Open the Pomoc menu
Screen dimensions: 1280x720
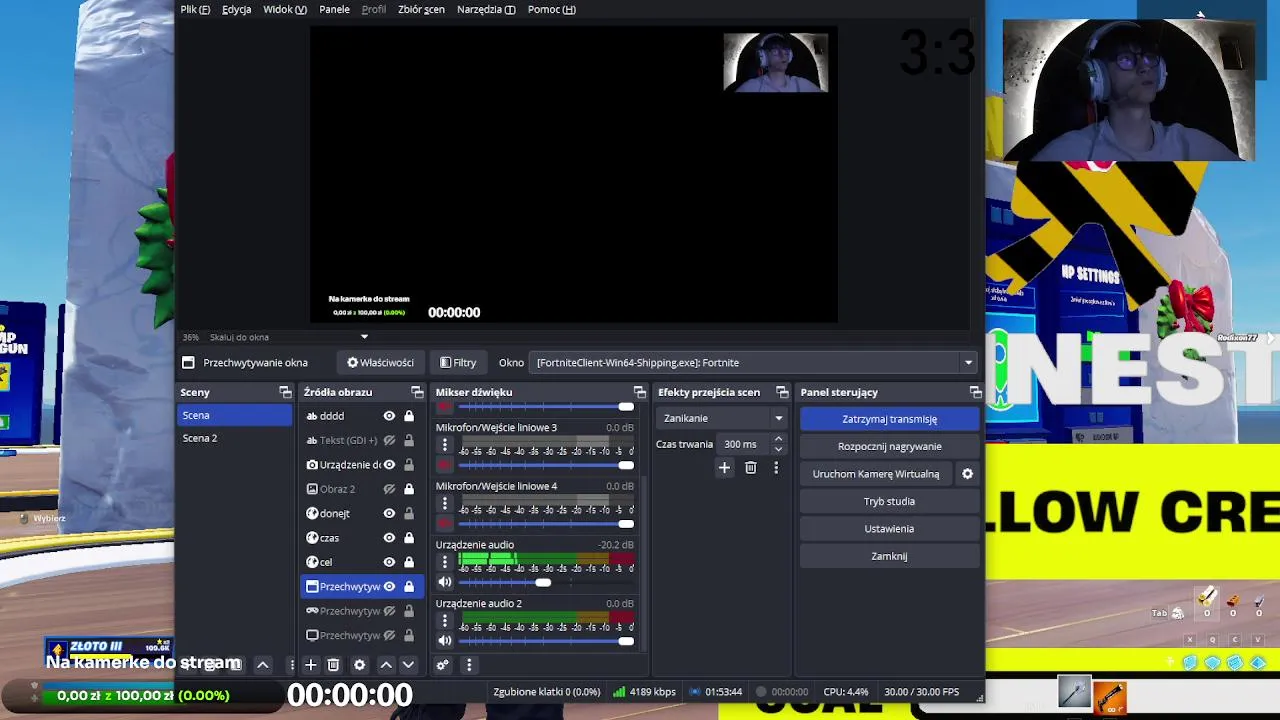(551, 9)
